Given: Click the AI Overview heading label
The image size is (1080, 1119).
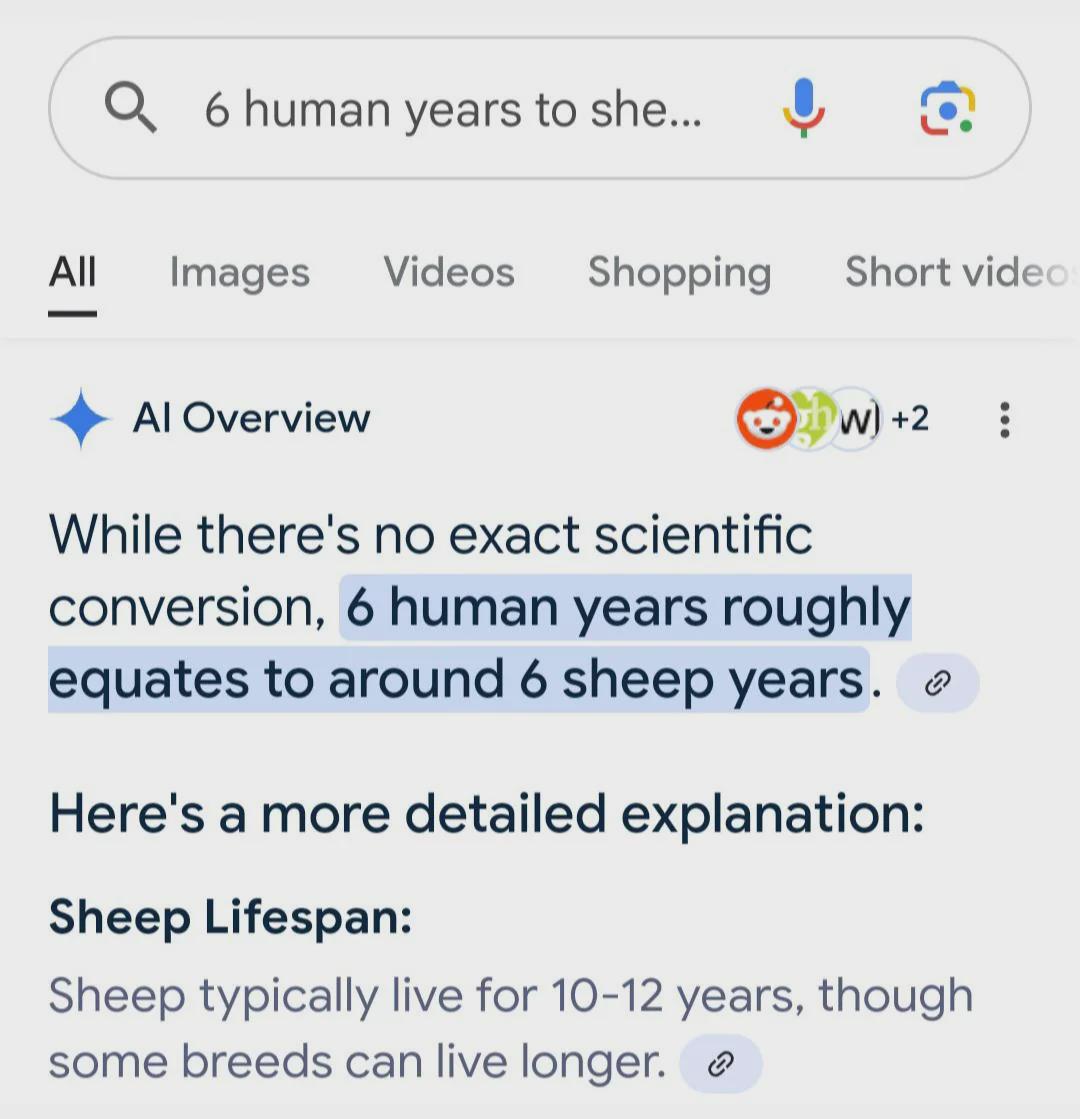Looking at the screenshot, I should click(251, 418).
